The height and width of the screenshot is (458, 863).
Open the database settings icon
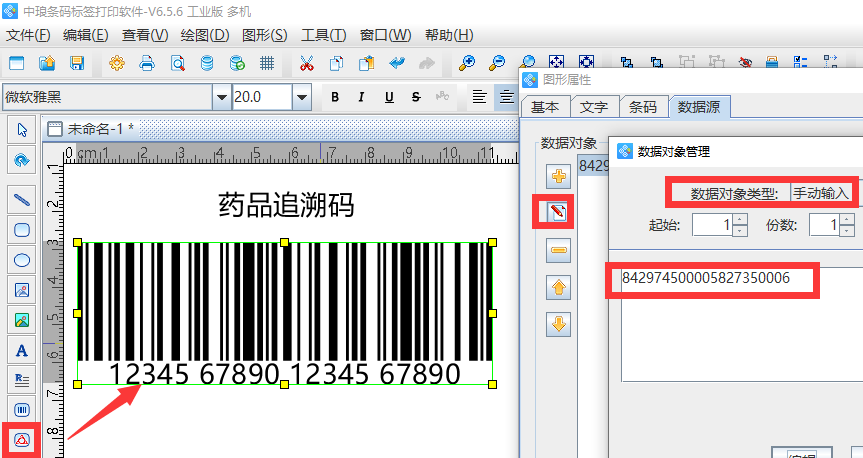207,63
